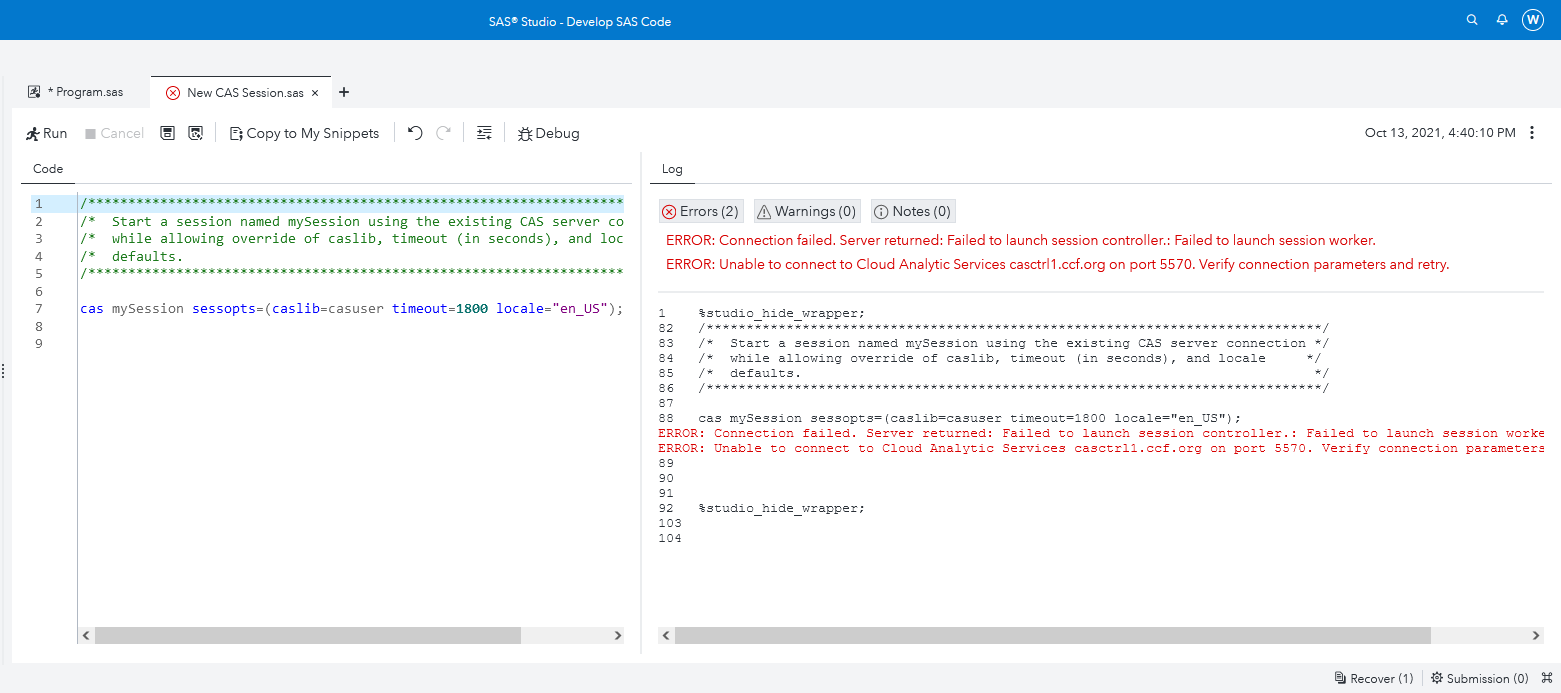This screenshot has width=1561, height=693.
Task: Click Copy to My Snippets
Action: pyautogui.click(x=304, y=132)
